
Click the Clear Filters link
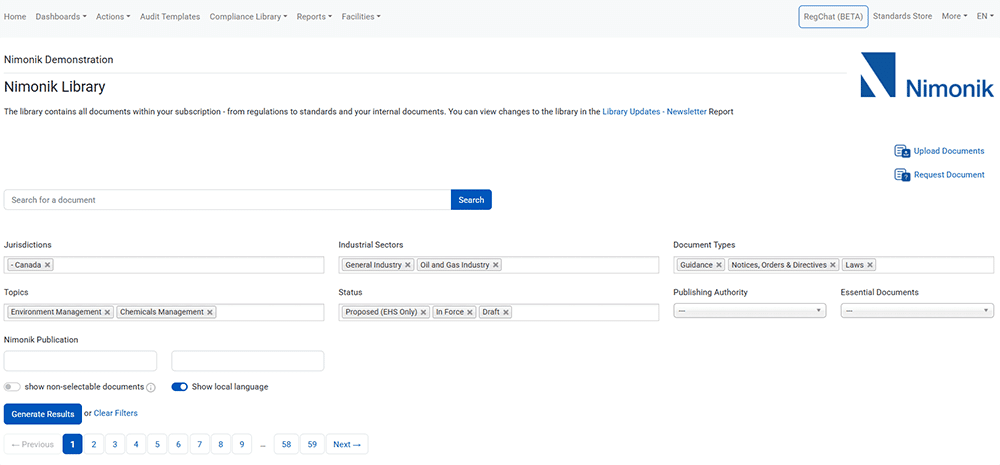click(115, 413)
